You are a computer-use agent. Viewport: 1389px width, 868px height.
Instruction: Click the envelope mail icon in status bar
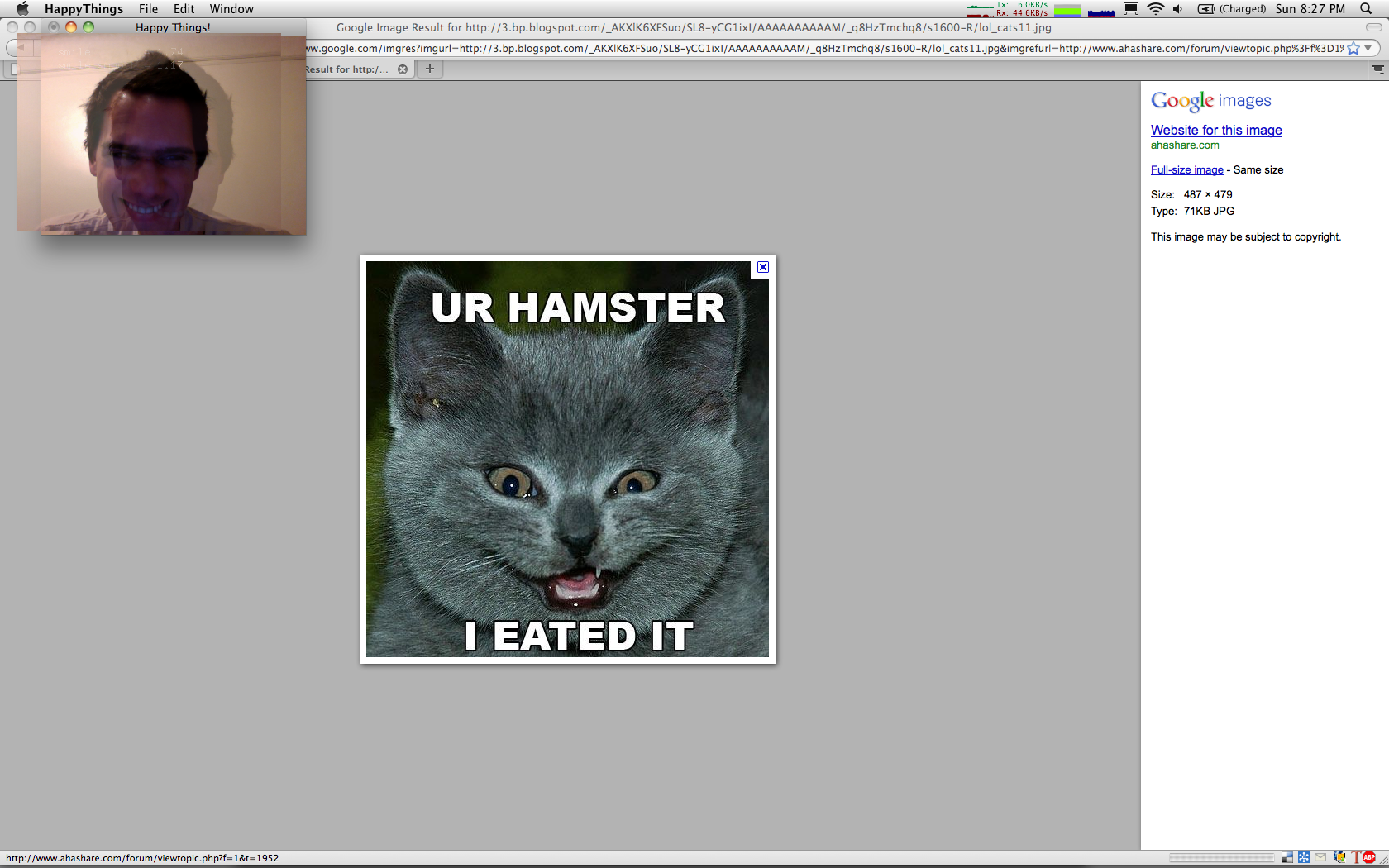pyautogui.click(x=1320, y=857)
